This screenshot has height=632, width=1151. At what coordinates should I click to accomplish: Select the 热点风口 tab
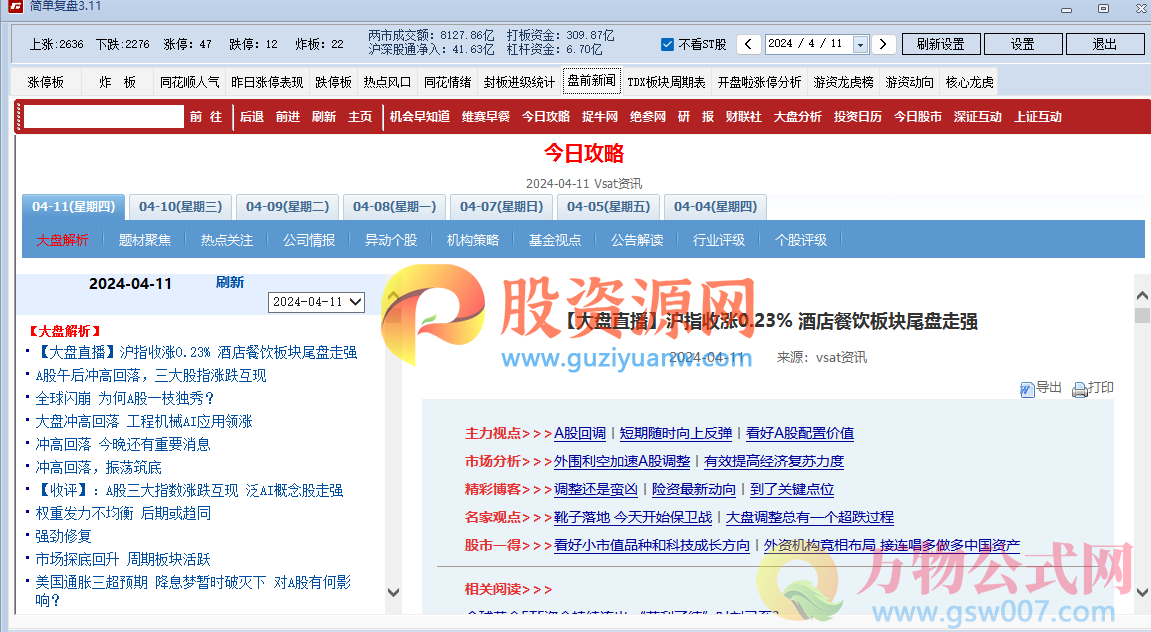coord(387,82)
